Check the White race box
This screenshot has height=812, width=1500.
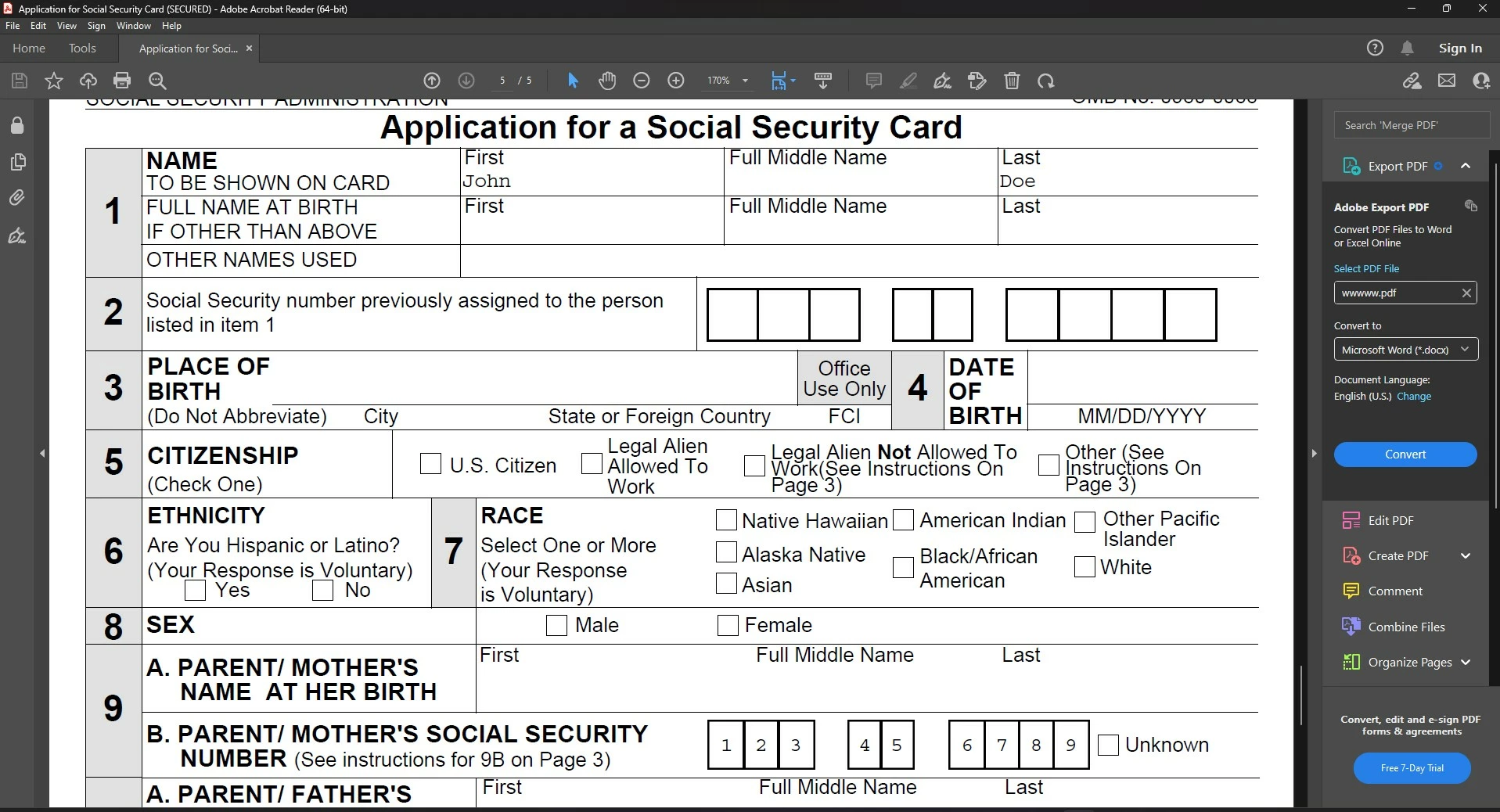[x=1085, y=567]
